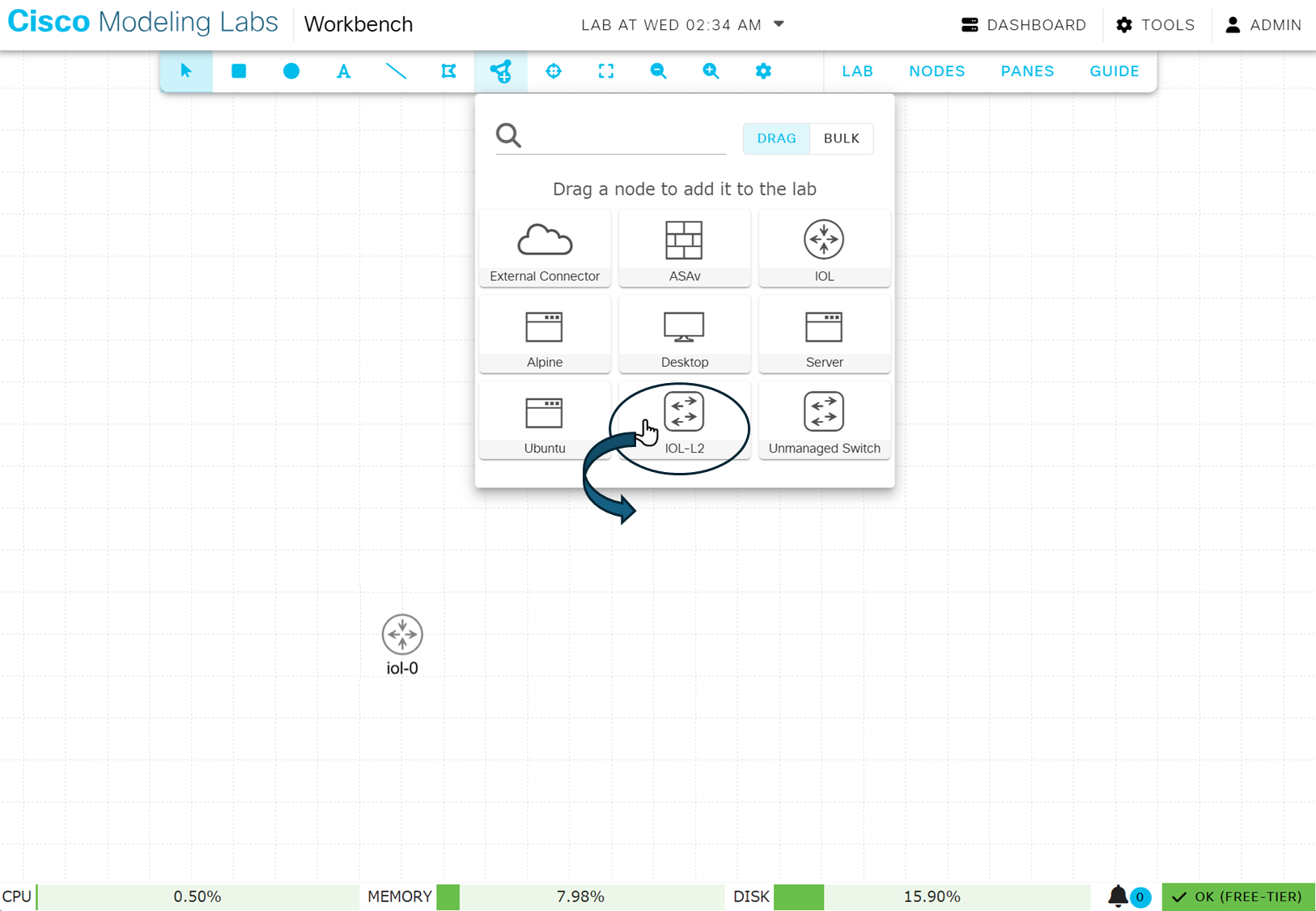Viewport: 1316px width, 911px height.
Task: Select the line annotation tool
Action: tap(396, 71)
